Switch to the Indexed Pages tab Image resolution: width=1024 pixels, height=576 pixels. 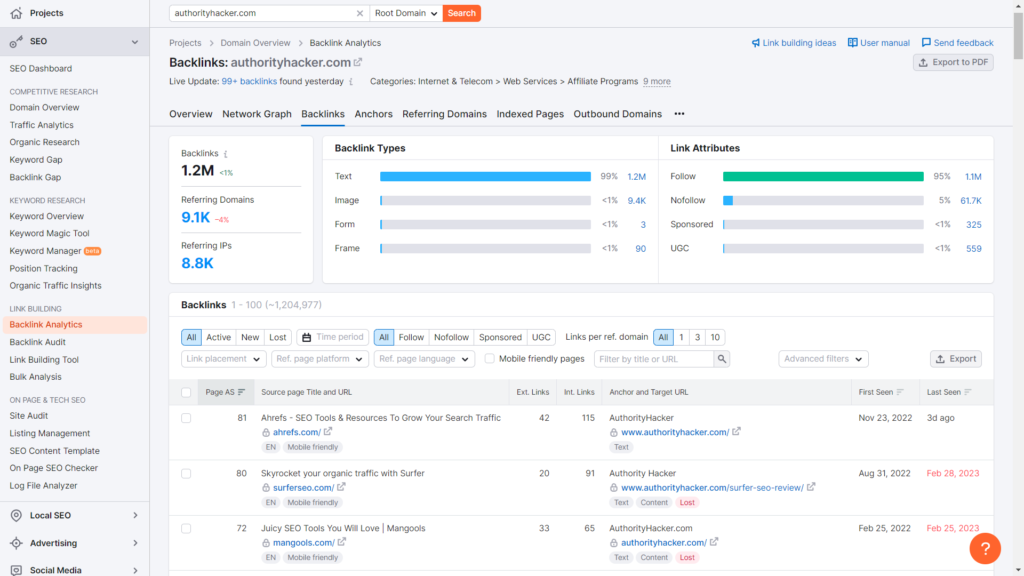[x=530, y=114]
